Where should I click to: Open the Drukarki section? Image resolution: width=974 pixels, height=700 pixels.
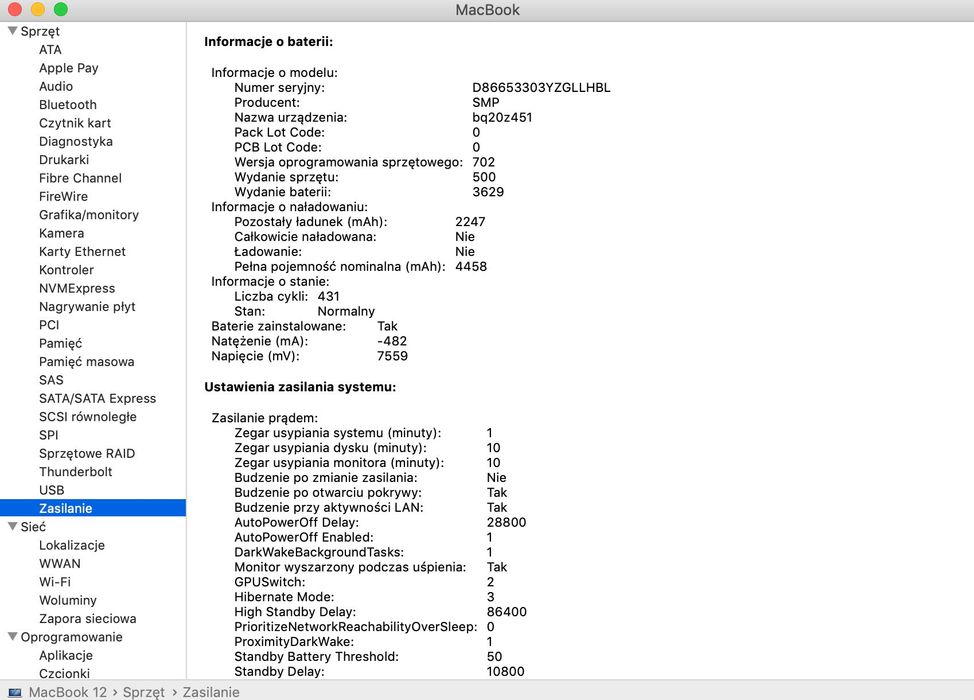click(x=64, y=160)
